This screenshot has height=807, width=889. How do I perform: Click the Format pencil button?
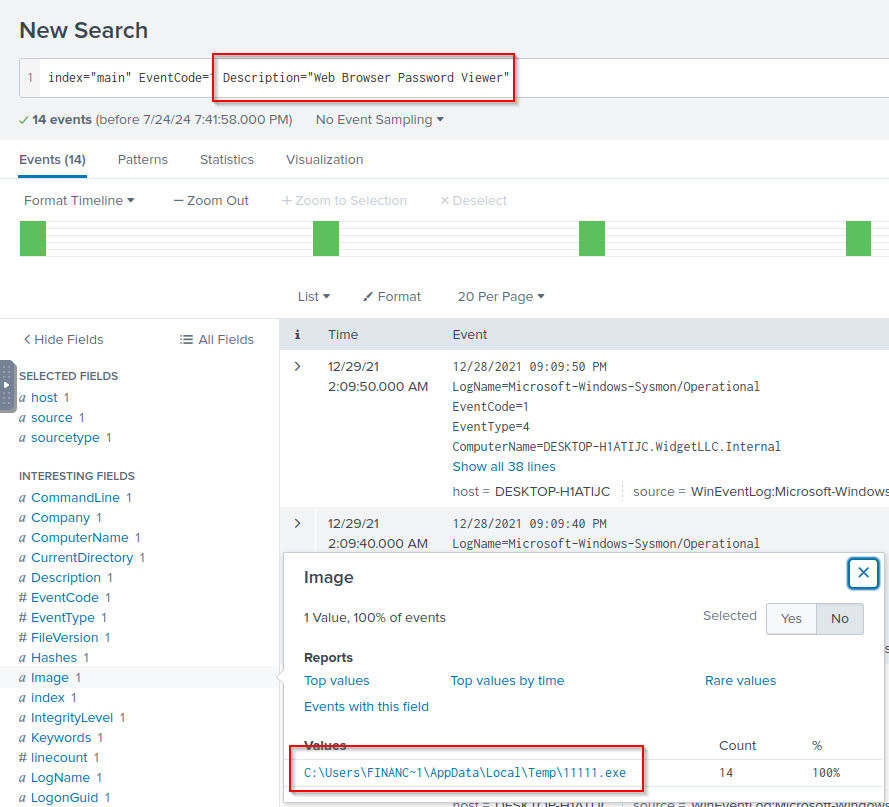point(391,296)
